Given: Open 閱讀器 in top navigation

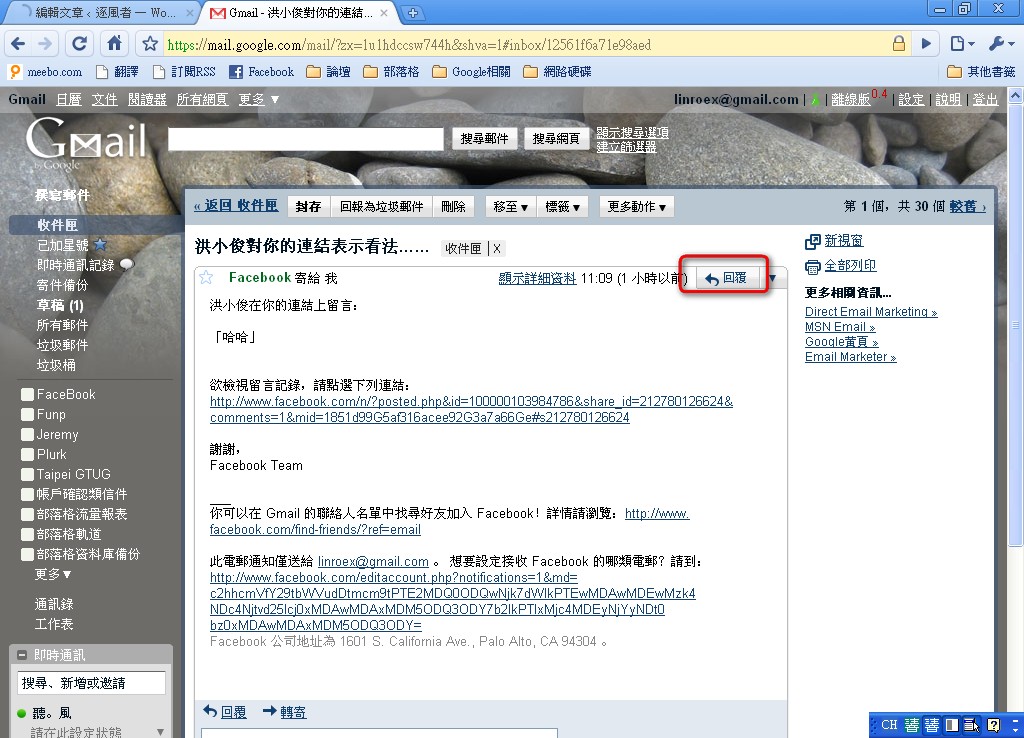Looking at the screenshot, I should tap(147, 99).
